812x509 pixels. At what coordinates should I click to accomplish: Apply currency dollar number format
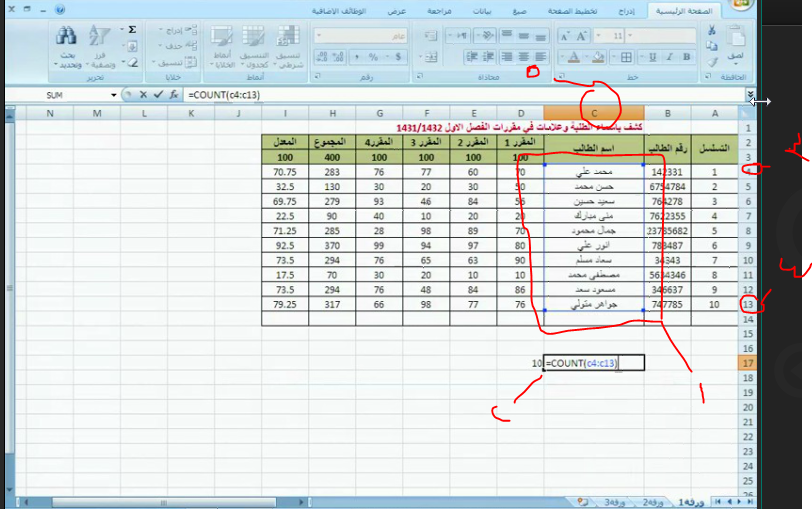(398, 57)
